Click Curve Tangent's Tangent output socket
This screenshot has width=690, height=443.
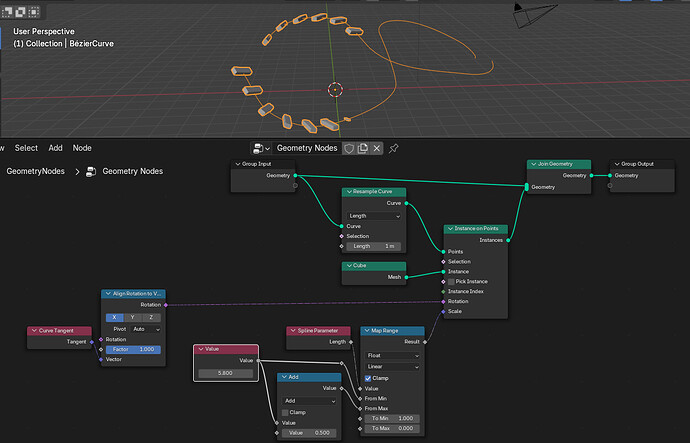(92, 342)
